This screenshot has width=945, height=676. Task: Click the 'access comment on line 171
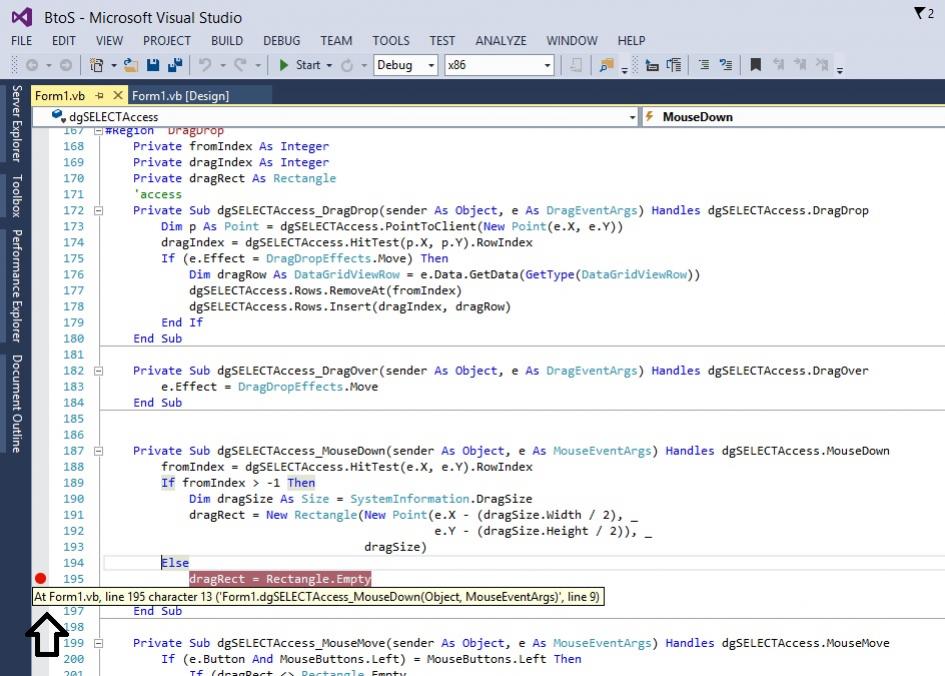[158, 195]
